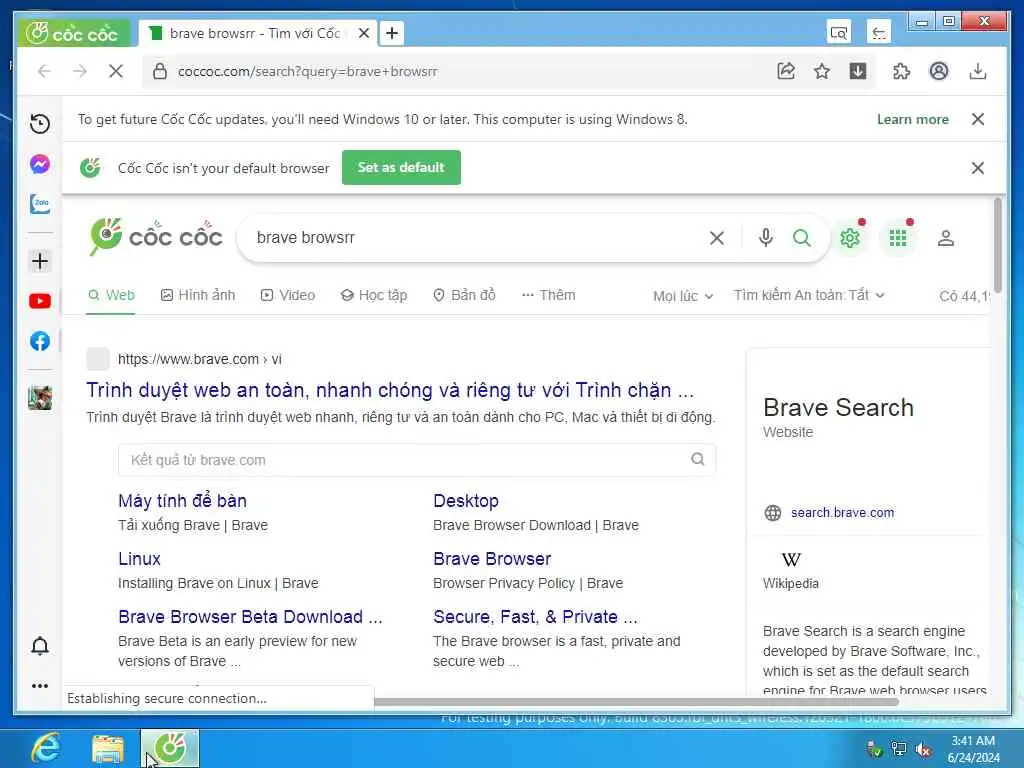Viewport: 1024px width, 768px height.
Task: Select the Web results tab
Action: [x=111, y=295]
